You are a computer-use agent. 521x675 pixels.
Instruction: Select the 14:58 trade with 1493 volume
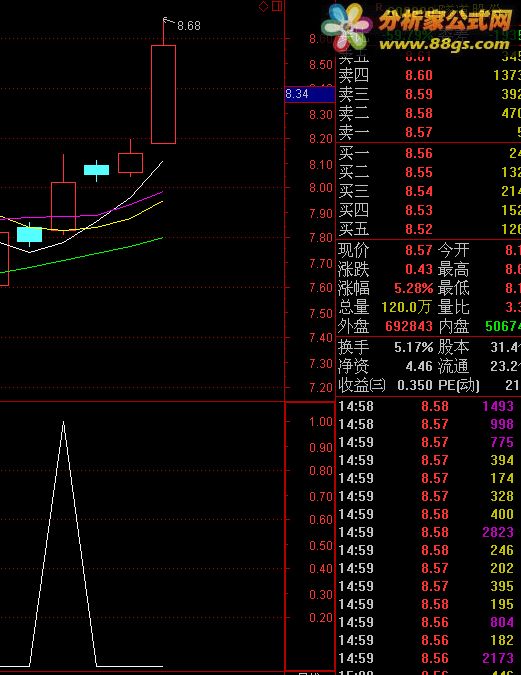426,406
